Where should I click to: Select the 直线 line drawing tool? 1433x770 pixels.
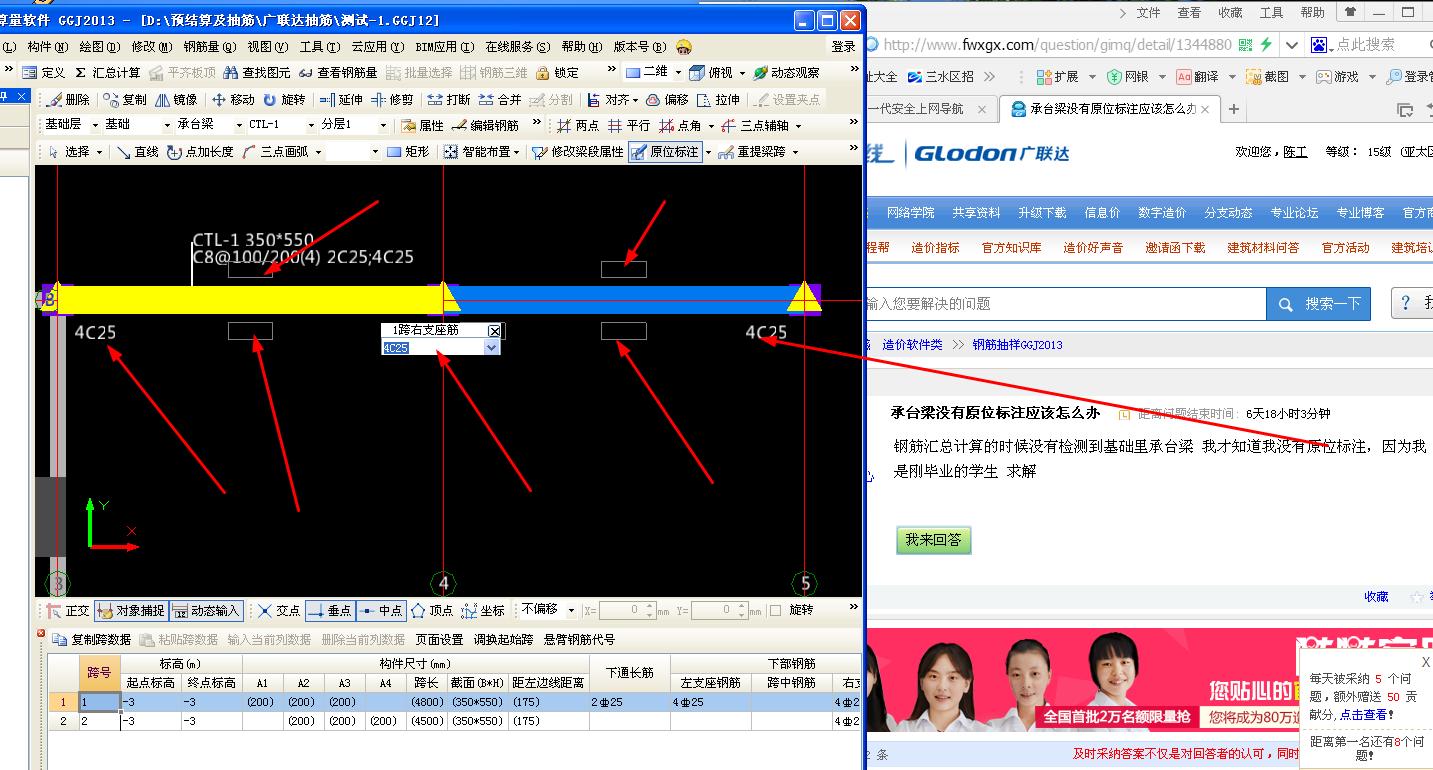(x=137, y=152)
